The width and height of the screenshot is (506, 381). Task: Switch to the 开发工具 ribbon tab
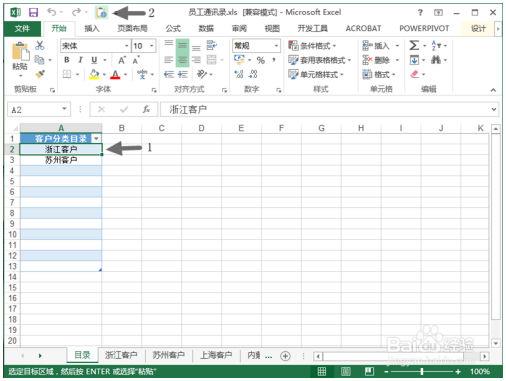(313, 29)
